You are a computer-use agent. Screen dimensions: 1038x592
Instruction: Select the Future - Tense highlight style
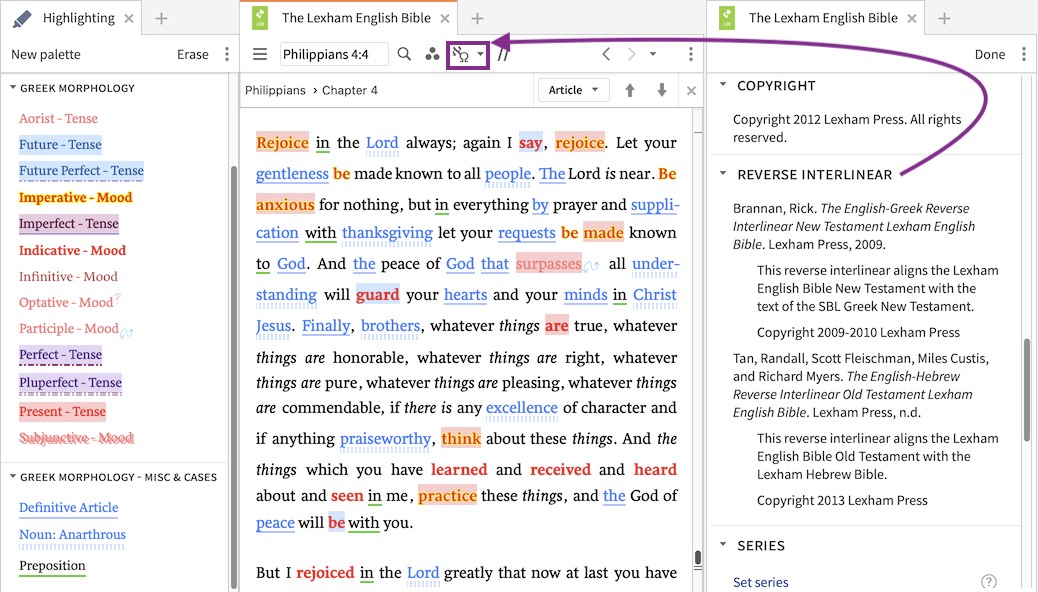tap(60, 144)
